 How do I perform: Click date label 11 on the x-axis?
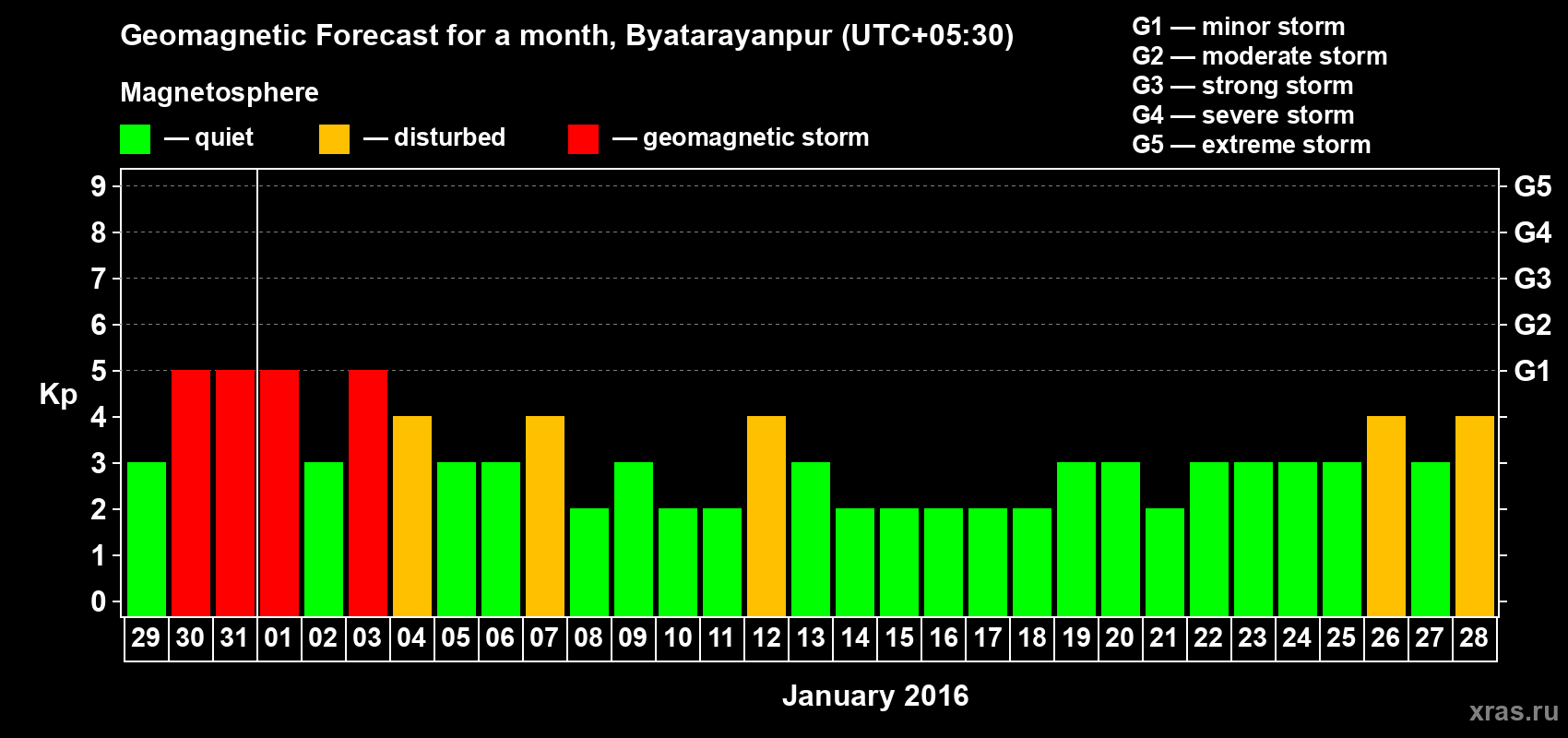point(721,637)
